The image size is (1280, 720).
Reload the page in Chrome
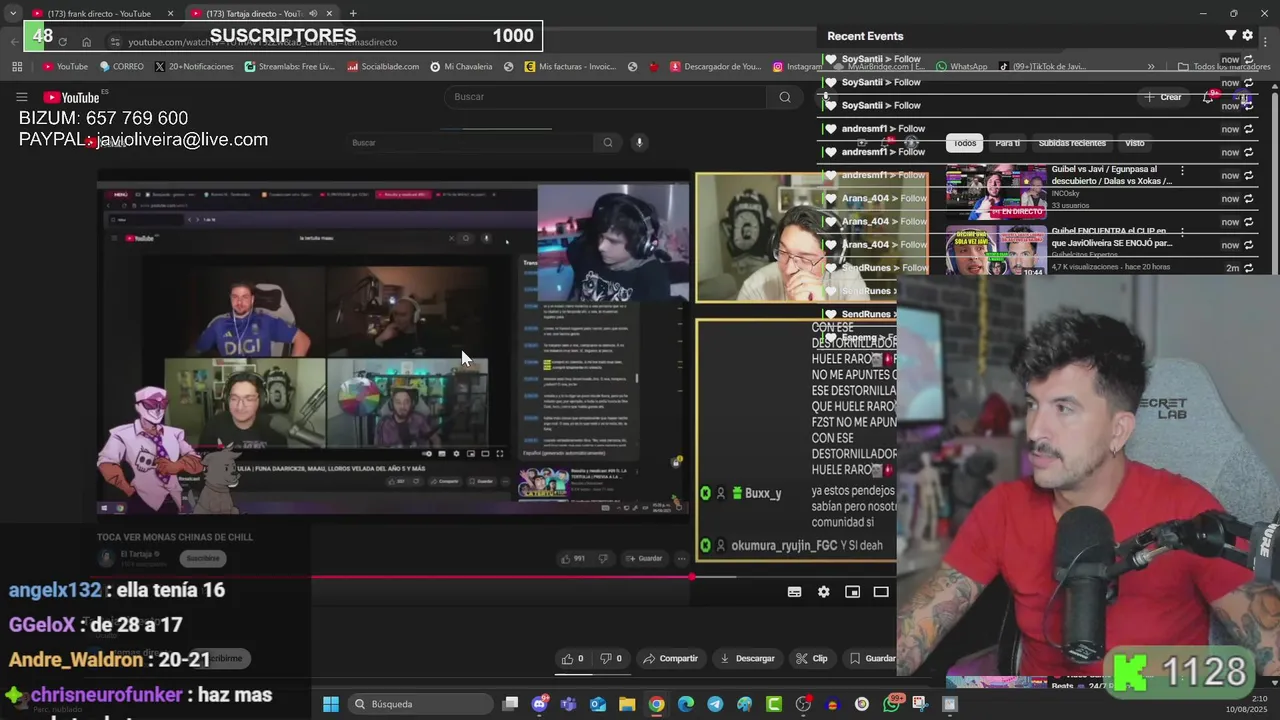coord(62,42)
